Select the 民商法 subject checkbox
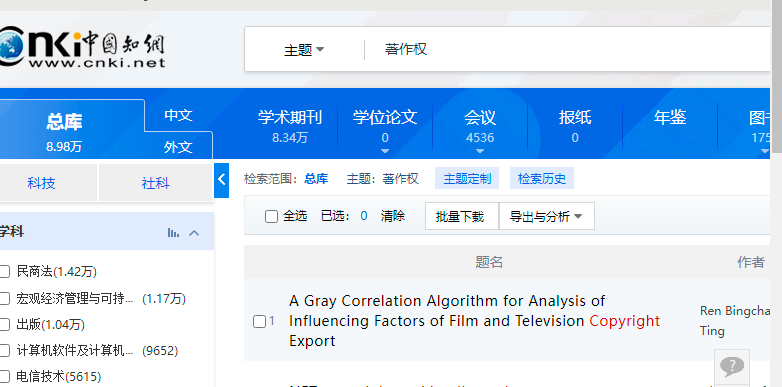 (4, 272)
